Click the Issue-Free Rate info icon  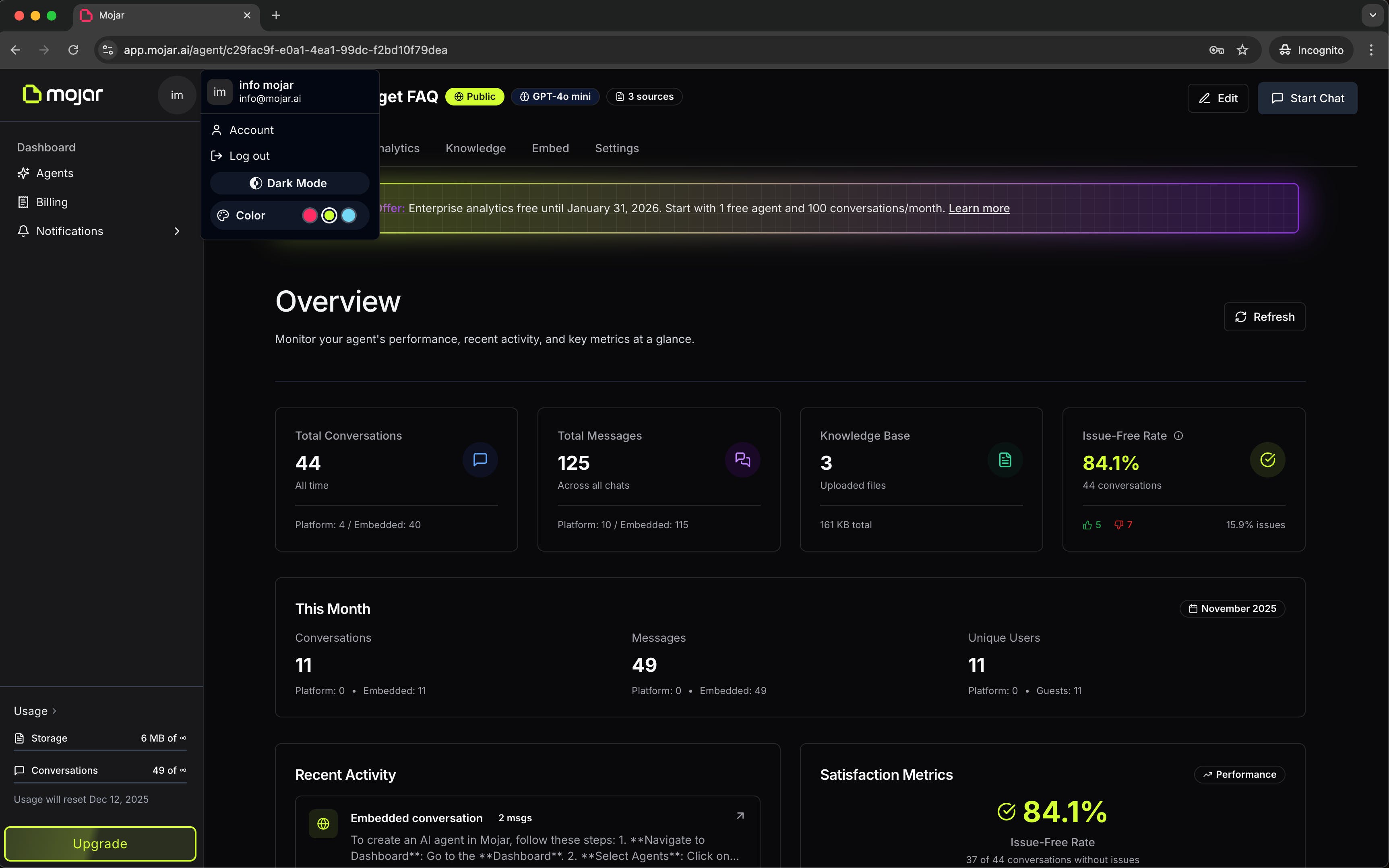pyautogui.click(x=1178, y=436)
